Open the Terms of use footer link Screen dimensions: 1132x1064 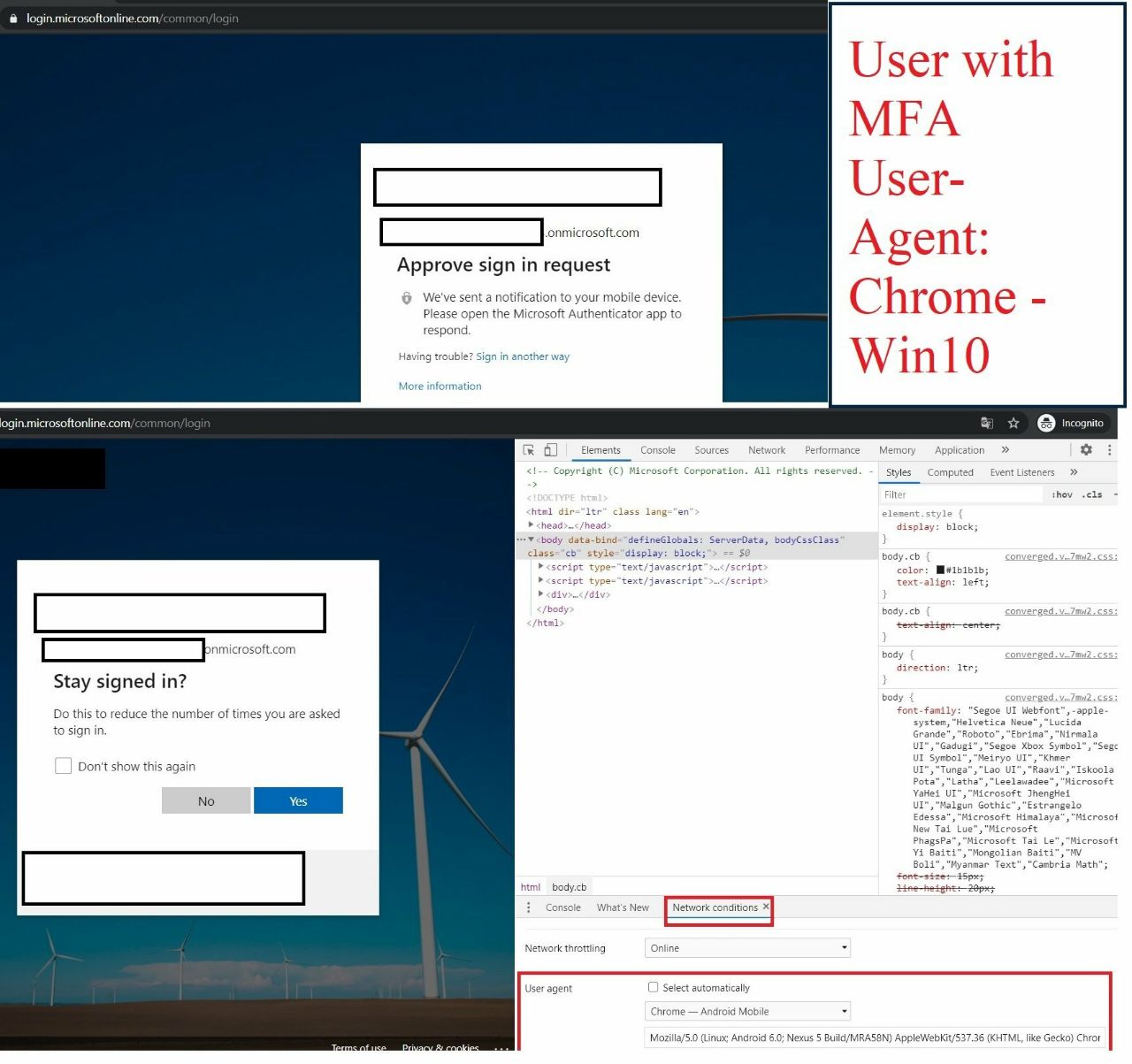[x=359, y=1048]
